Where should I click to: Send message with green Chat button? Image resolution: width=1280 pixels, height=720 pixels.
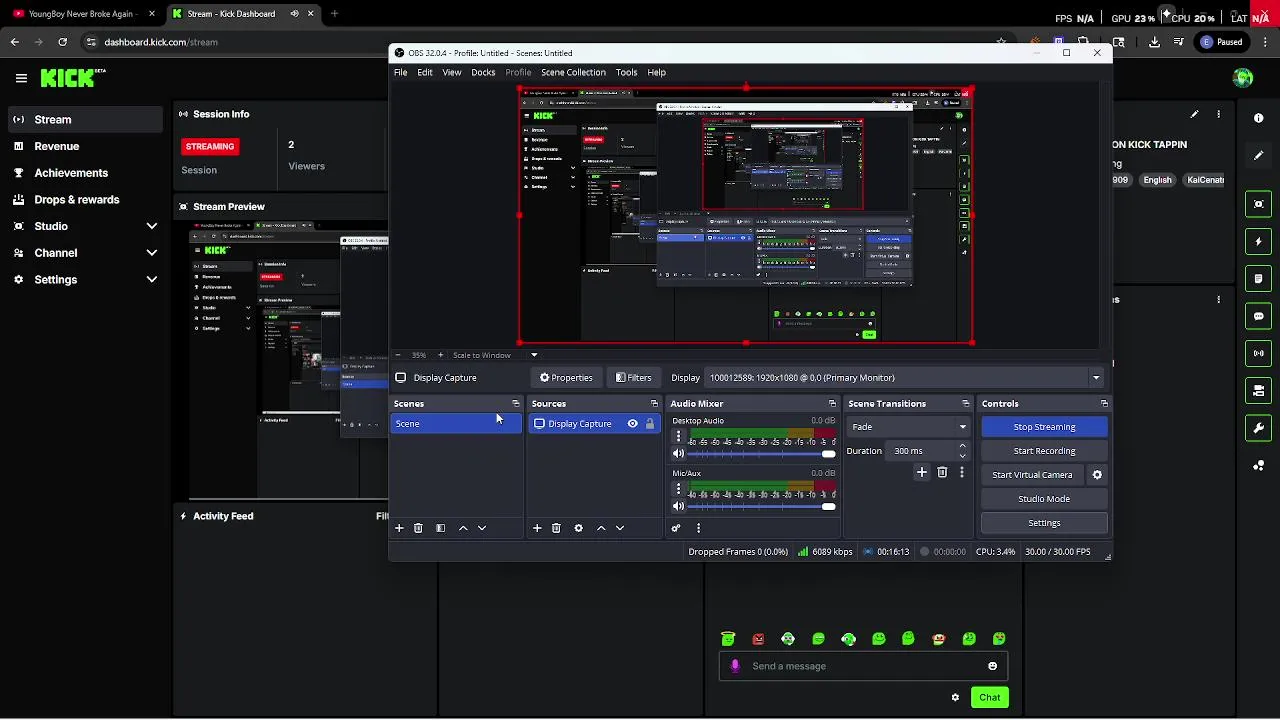(989, 698)
